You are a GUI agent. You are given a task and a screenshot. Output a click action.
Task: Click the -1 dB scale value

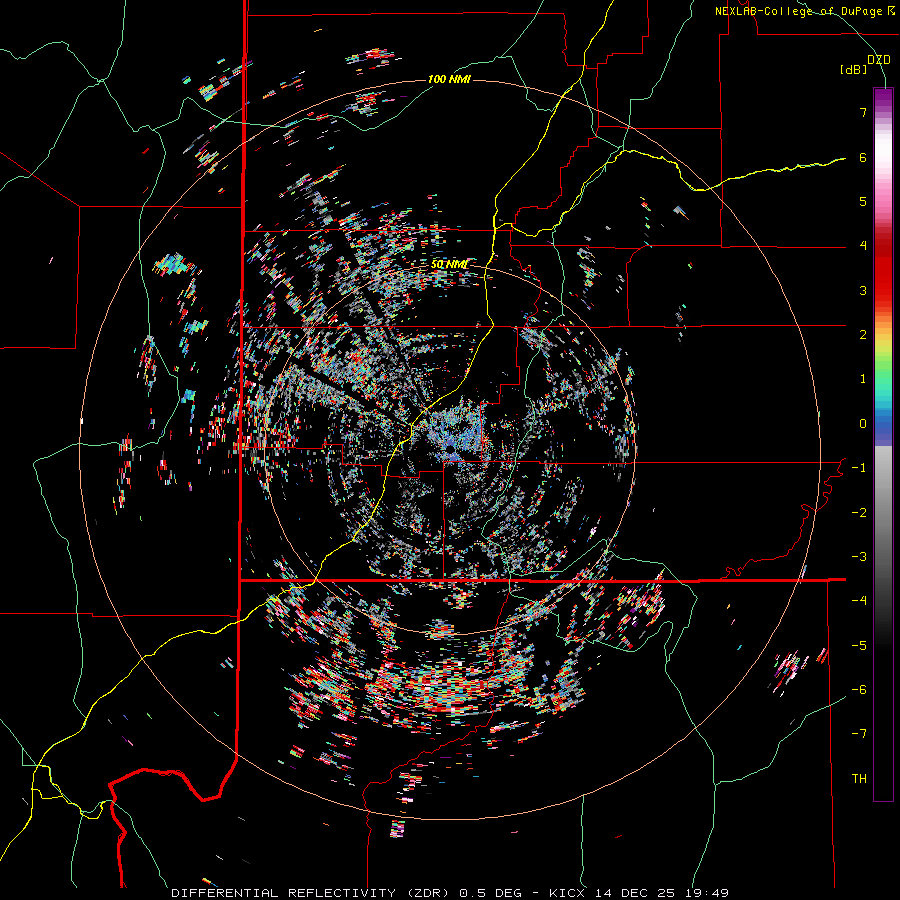click(859, 468)
